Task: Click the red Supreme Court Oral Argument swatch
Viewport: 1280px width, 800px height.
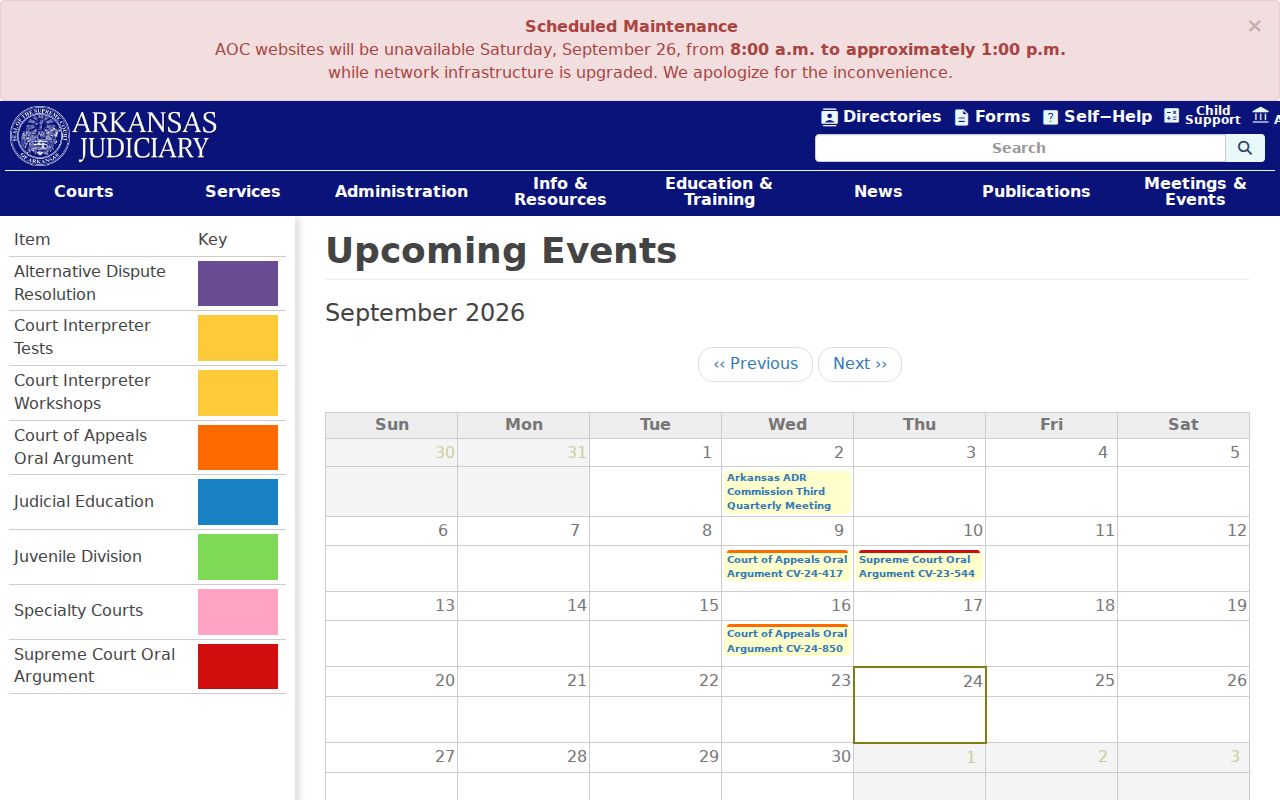Action: coord(238,666)
